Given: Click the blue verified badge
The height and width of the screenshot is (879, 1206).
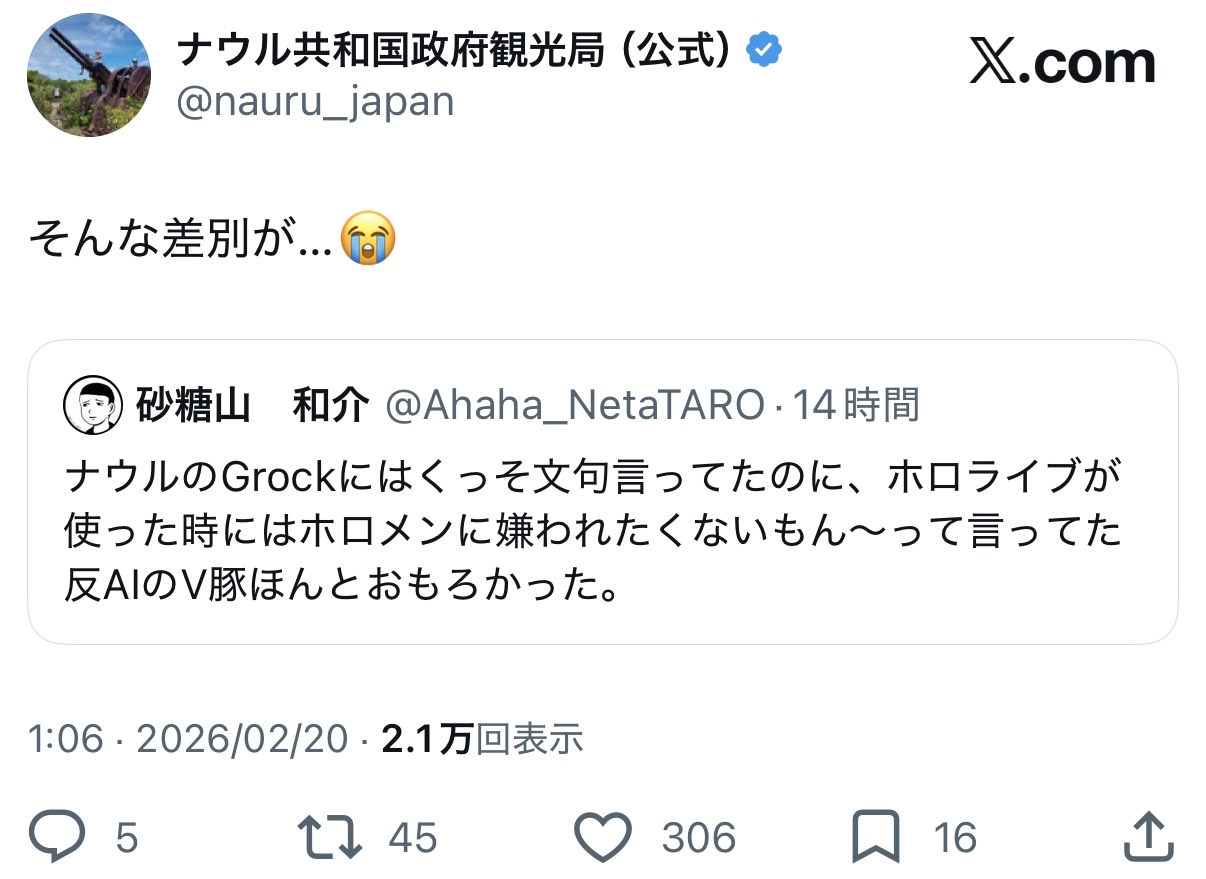Looking at the screenshot, I should [765, 51].
